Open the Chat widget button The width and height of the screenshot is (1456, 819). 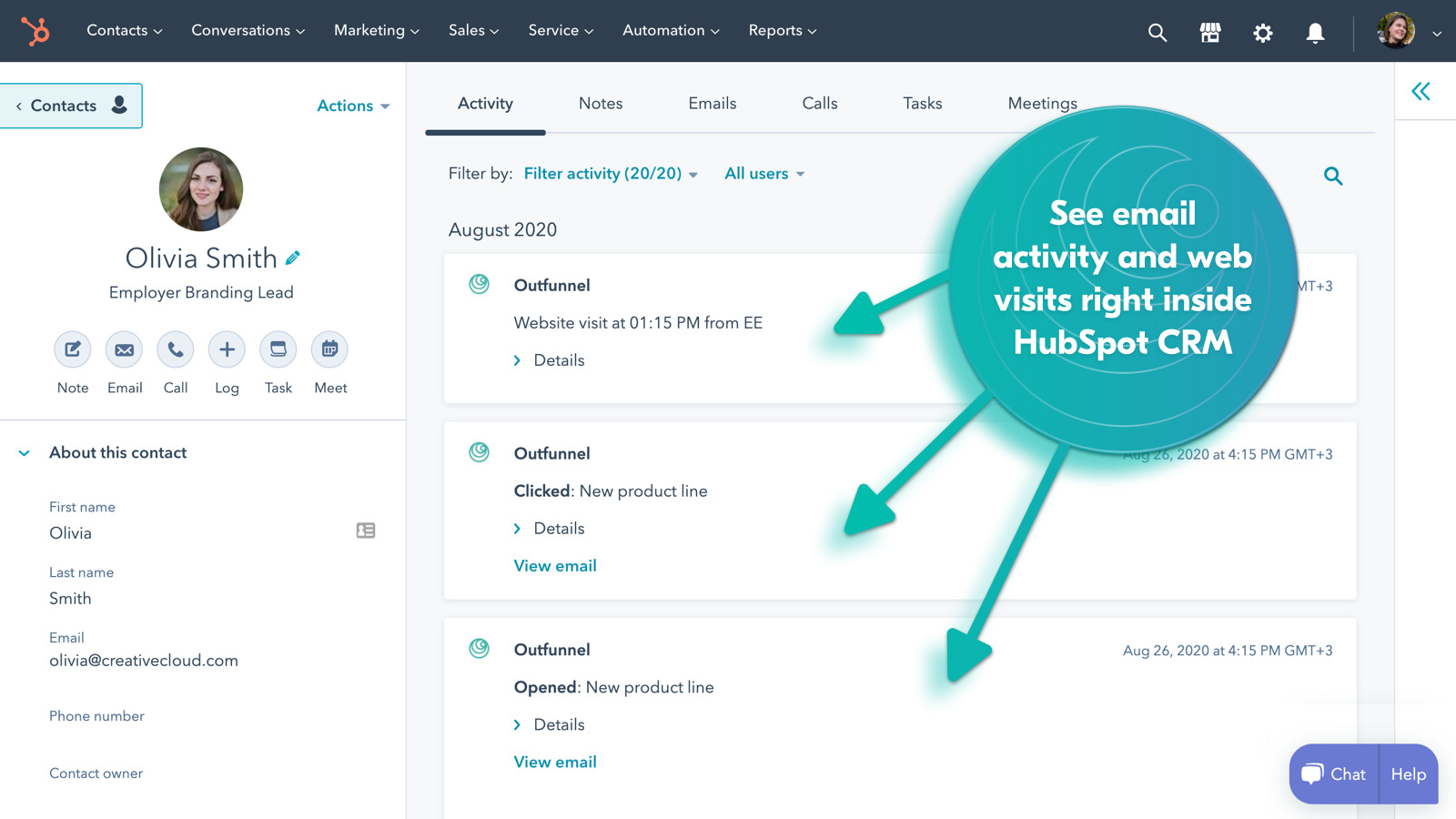coord(1334,774)
